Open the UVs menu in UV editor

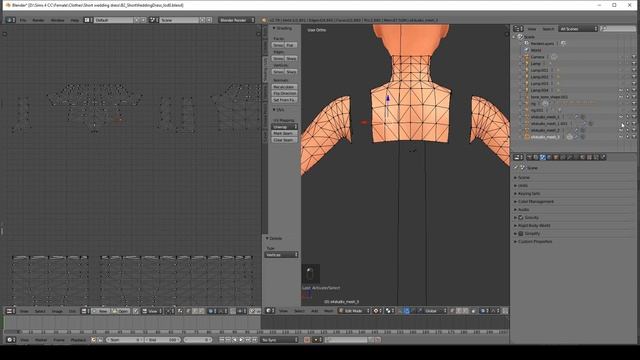72,311
